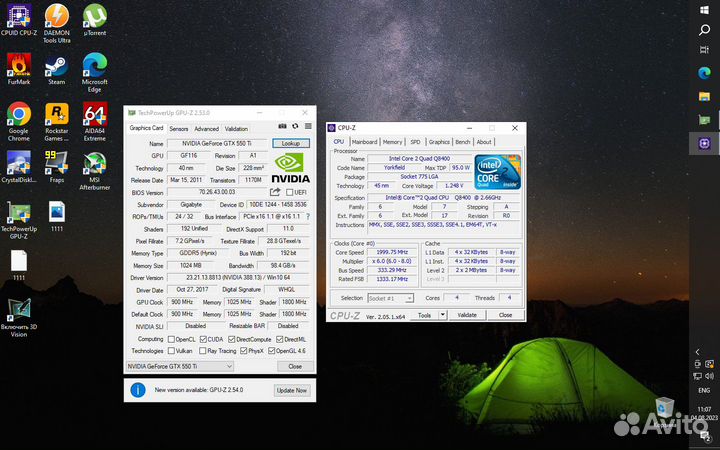Open the Windows Start button
Image resolution: width=720 pixels, height=450 pixels.
[x=704, y=10]
